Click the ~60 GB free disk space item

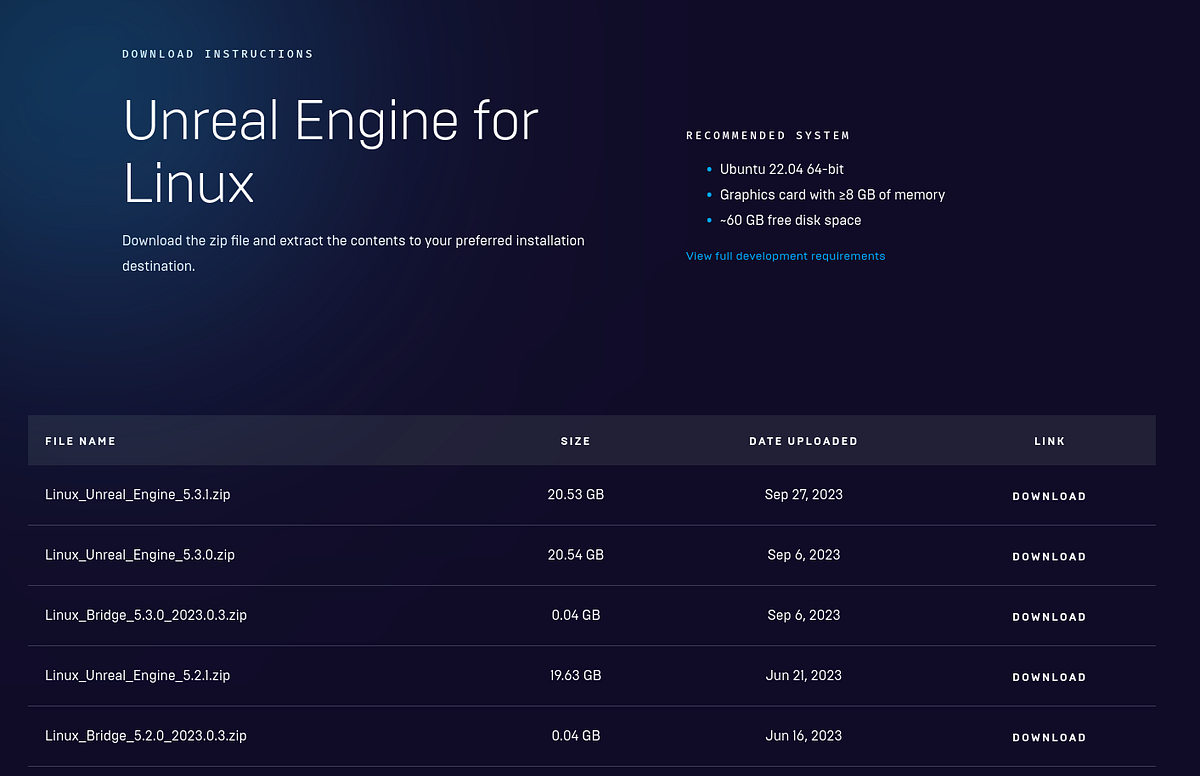point(790,220)
